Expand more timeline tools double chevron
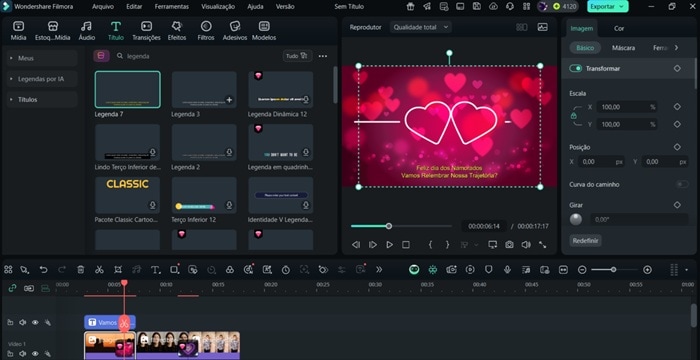The image size is (700, 360). click(x=379, y=269)
